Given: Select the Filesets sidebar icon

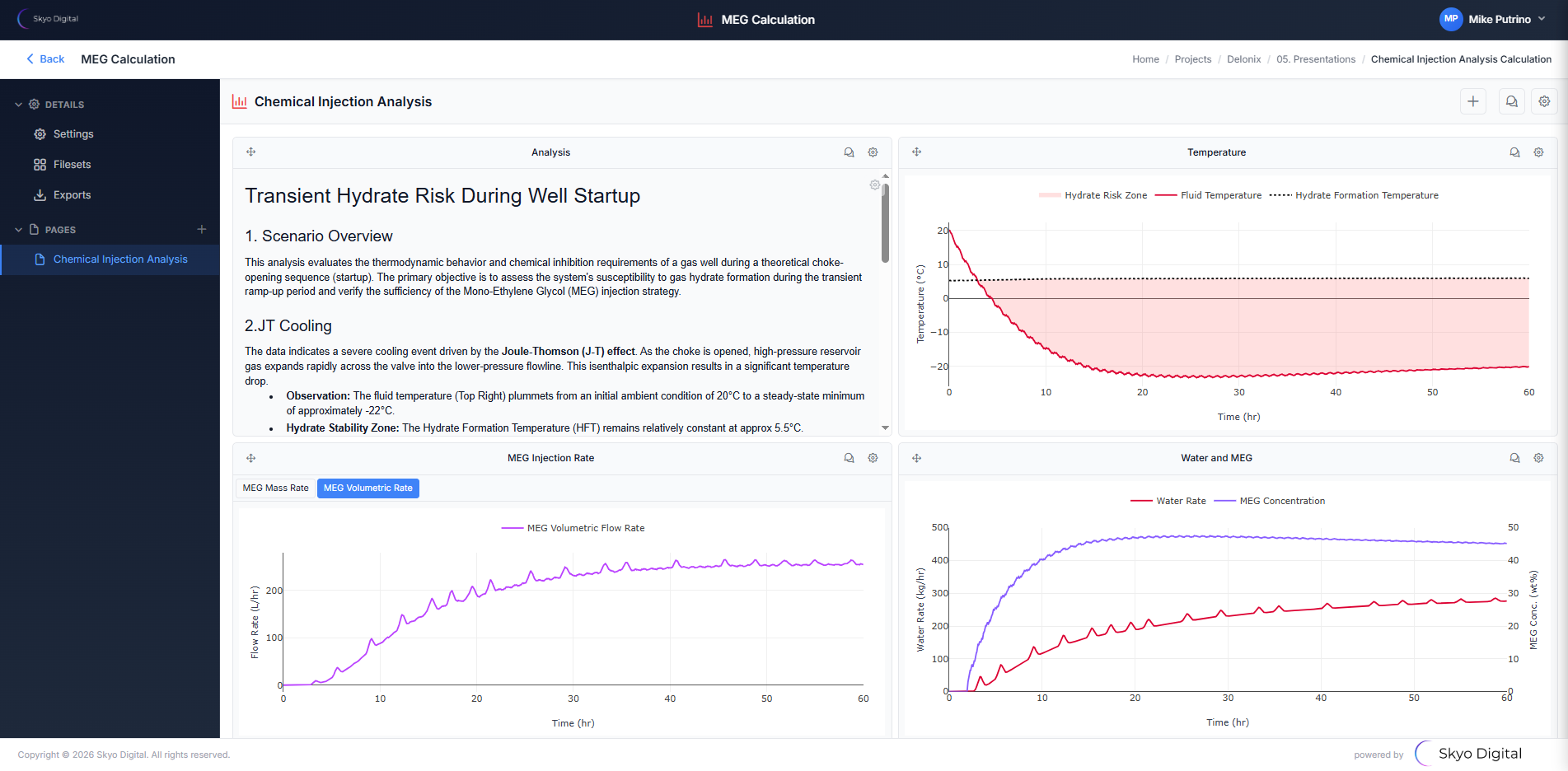Looking at the screenshot, I should click(x=40, y=164).
